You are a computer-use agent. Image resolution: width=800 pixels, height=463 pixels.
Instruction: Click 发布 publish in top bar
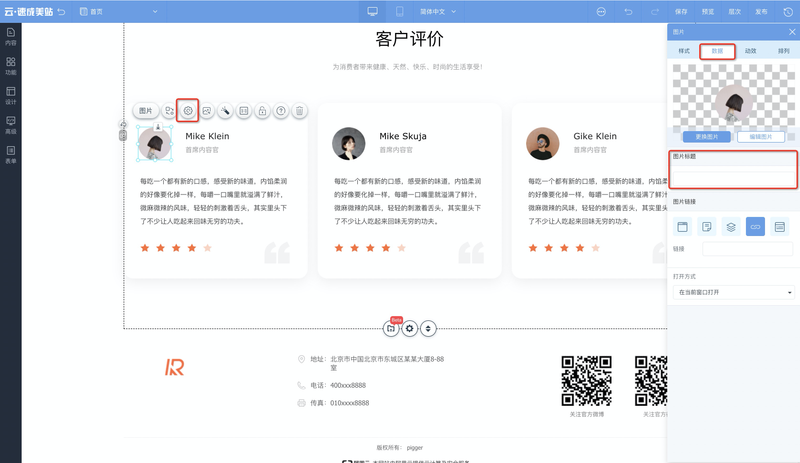click(x=761, y=11)
